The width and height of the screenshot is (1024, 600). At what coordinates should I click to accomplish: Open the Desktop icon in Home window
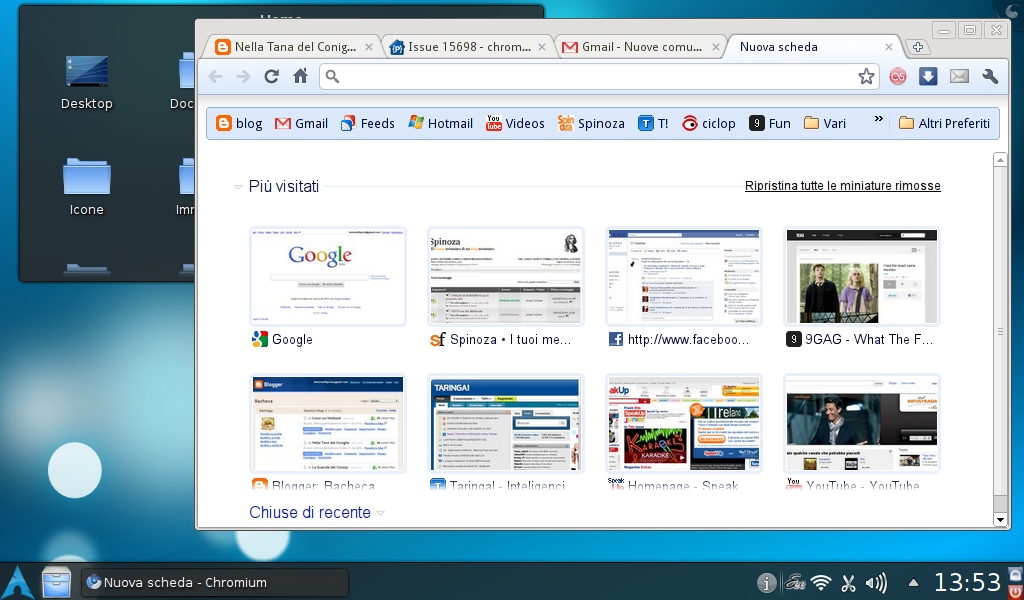pyautogui.click(x=87, y=82)
